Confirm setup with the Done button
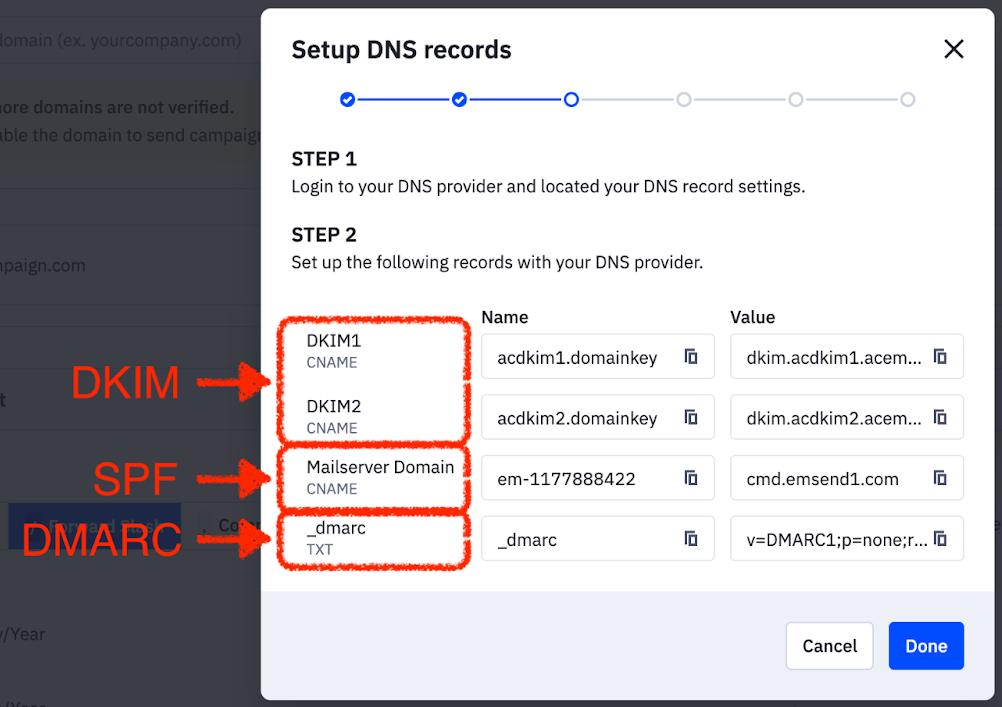1002x707 pixels. point(925,646)
